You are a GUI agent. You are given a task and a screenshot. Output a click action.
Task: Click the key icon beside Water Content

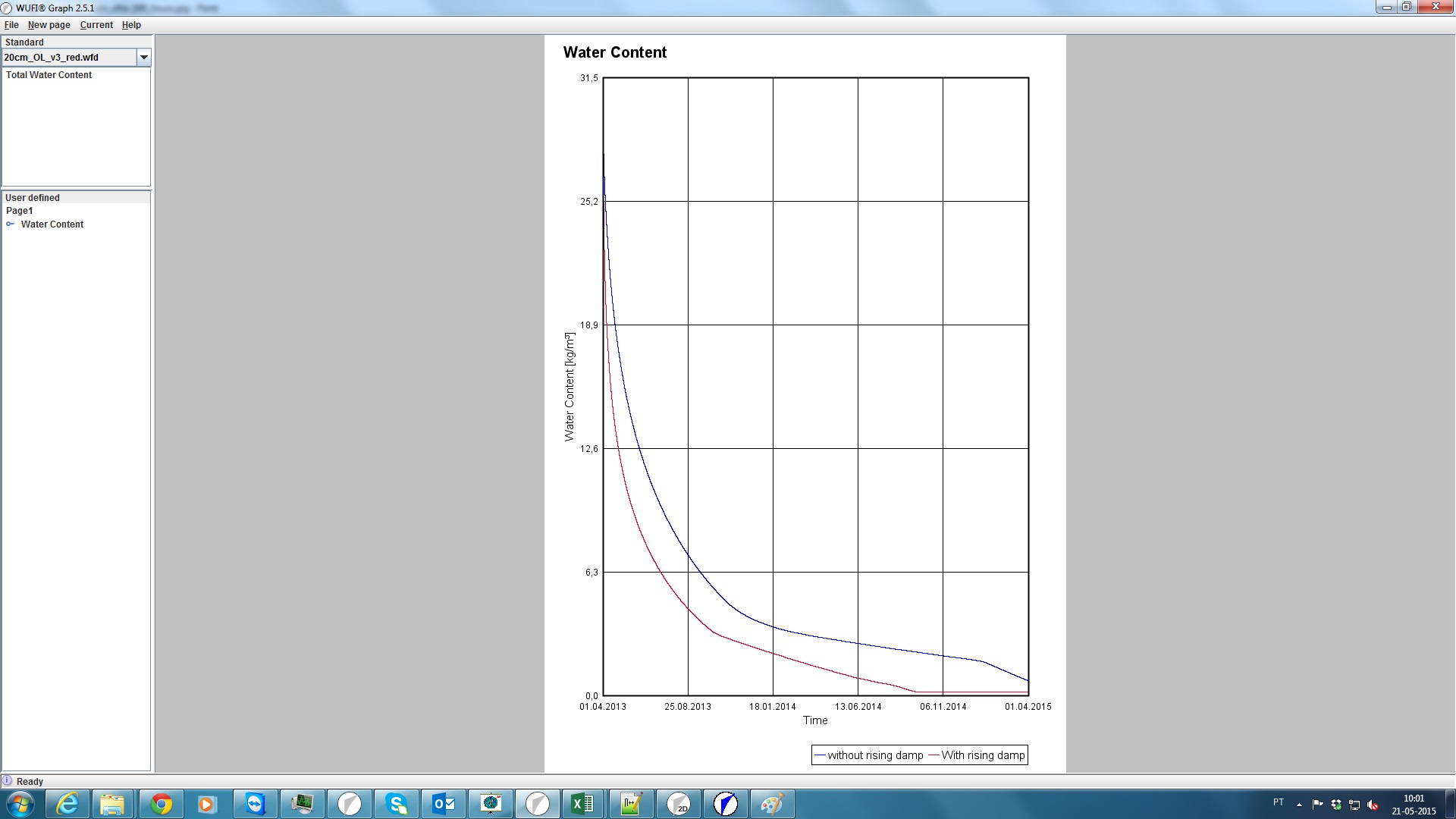pos(11,224)
